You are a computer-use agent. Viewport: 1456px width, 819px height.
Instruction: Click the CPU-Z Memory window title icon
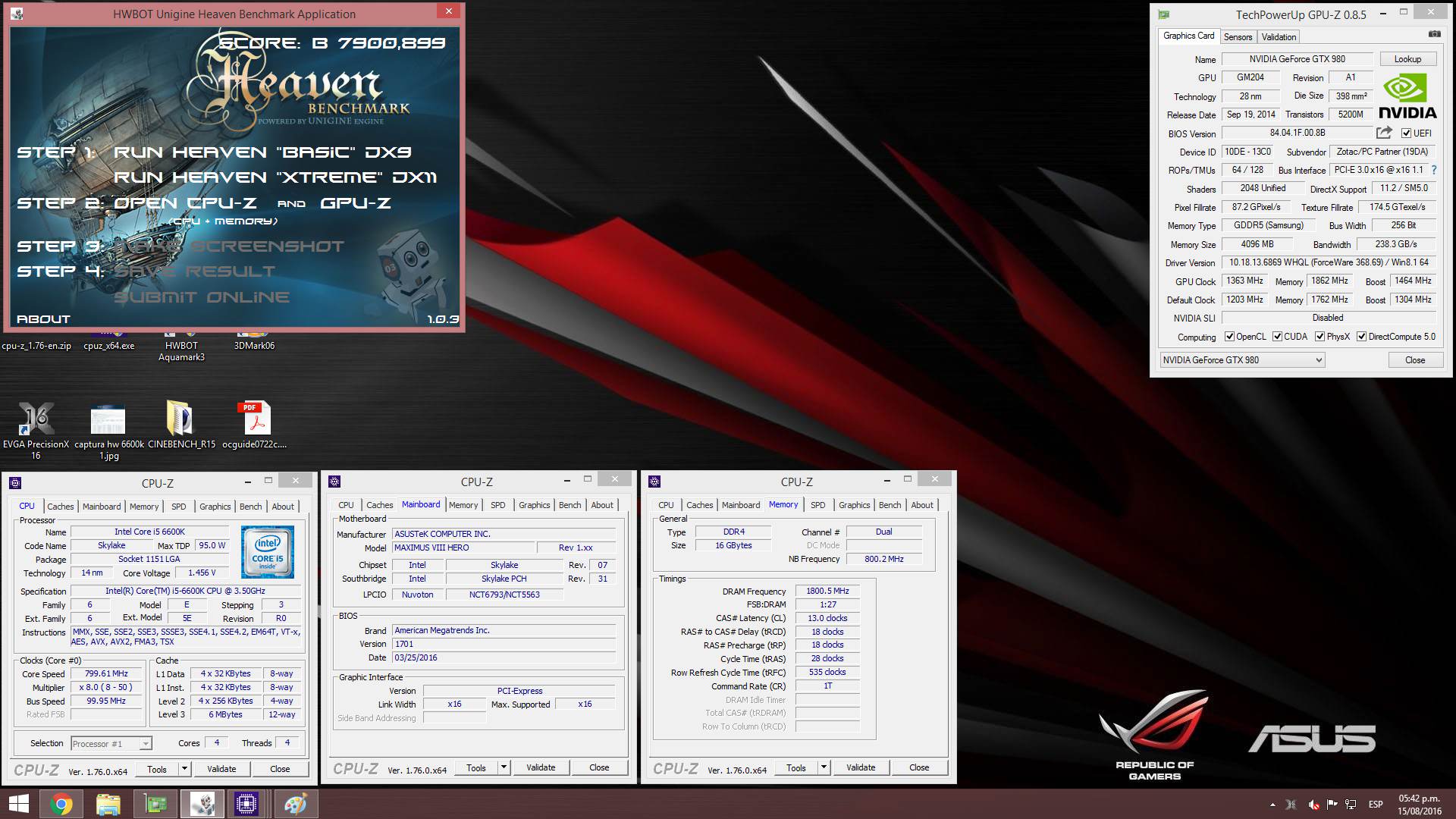(x=654, y=482)
